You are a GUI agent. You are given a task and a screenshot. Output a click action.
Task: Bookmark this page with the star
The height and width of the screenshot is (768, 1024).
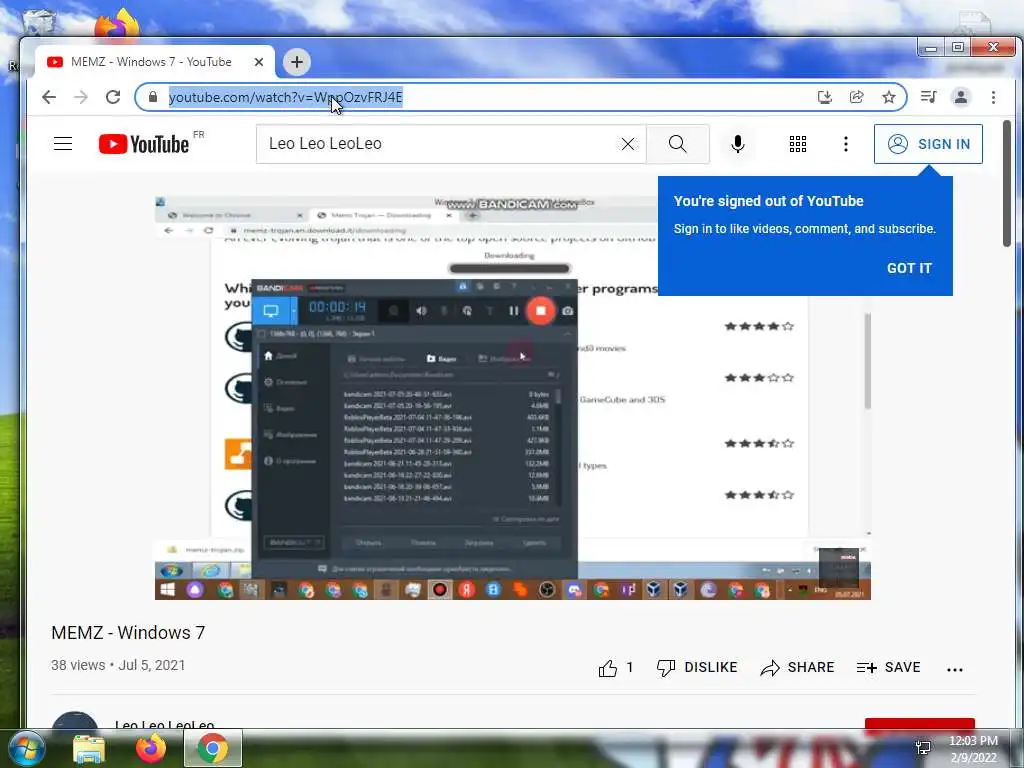tap(889, 97)
